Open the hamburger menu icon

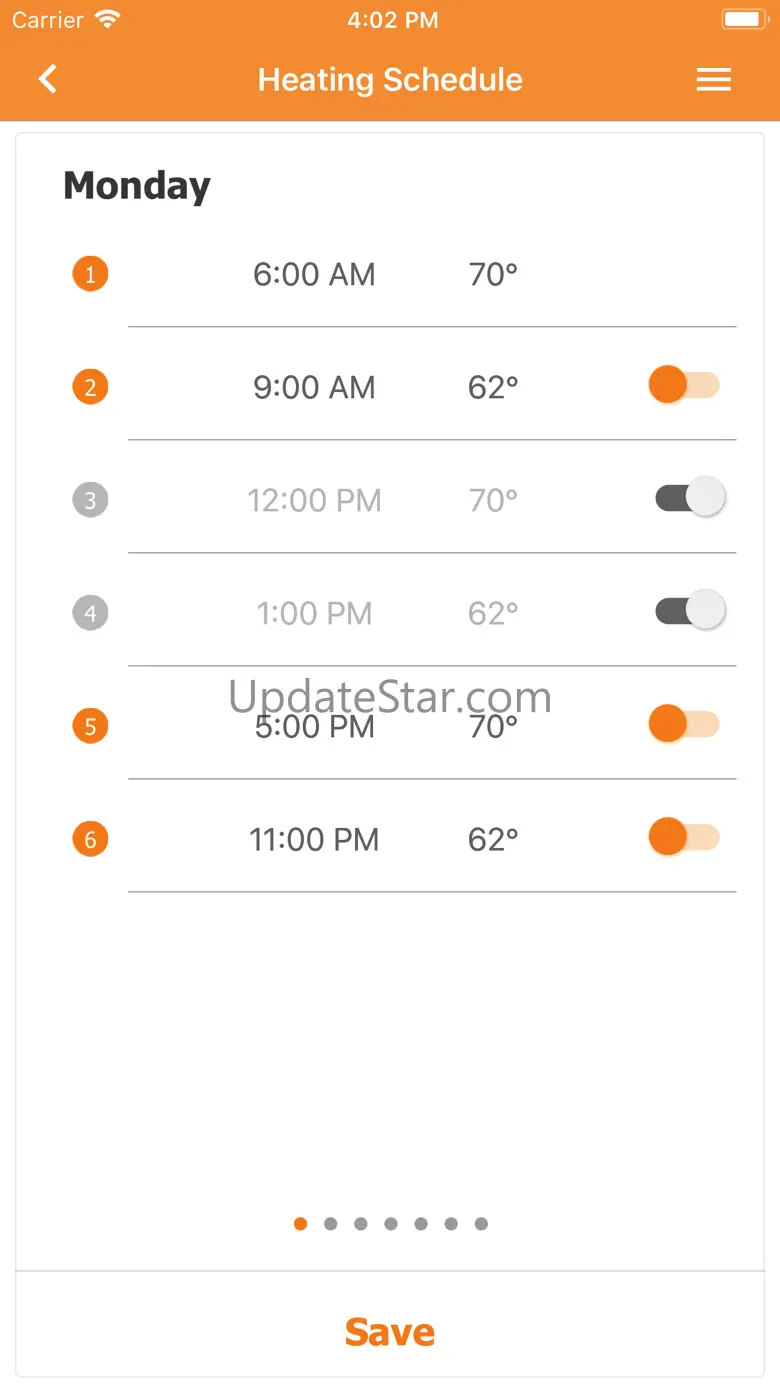714,80
